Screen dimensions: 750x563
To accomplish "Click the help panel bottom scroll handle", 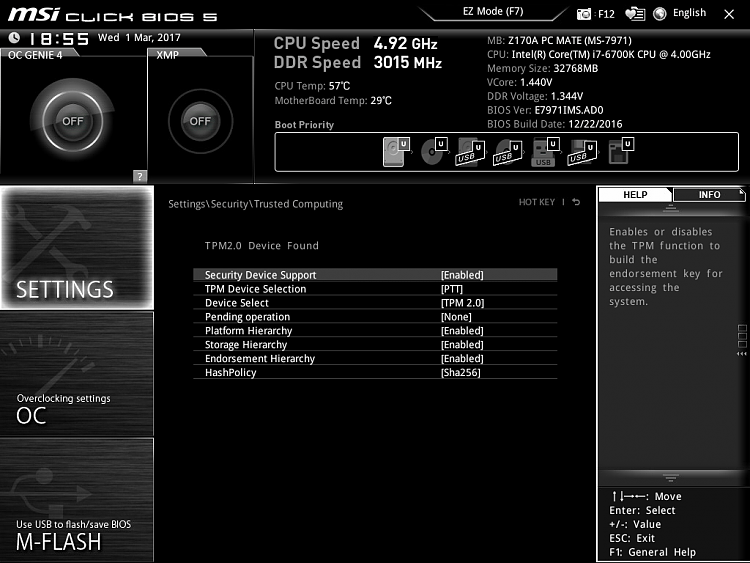I will point(671,477).
